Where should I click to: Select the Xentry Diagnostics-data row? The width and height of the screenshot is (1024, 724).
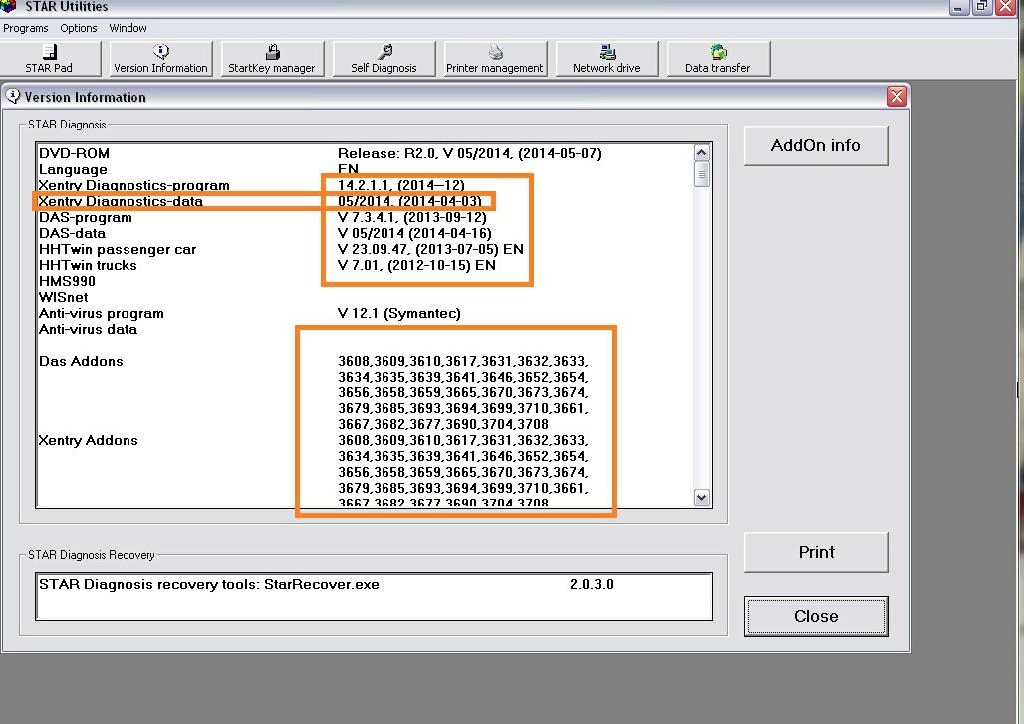tap(120, 201)
